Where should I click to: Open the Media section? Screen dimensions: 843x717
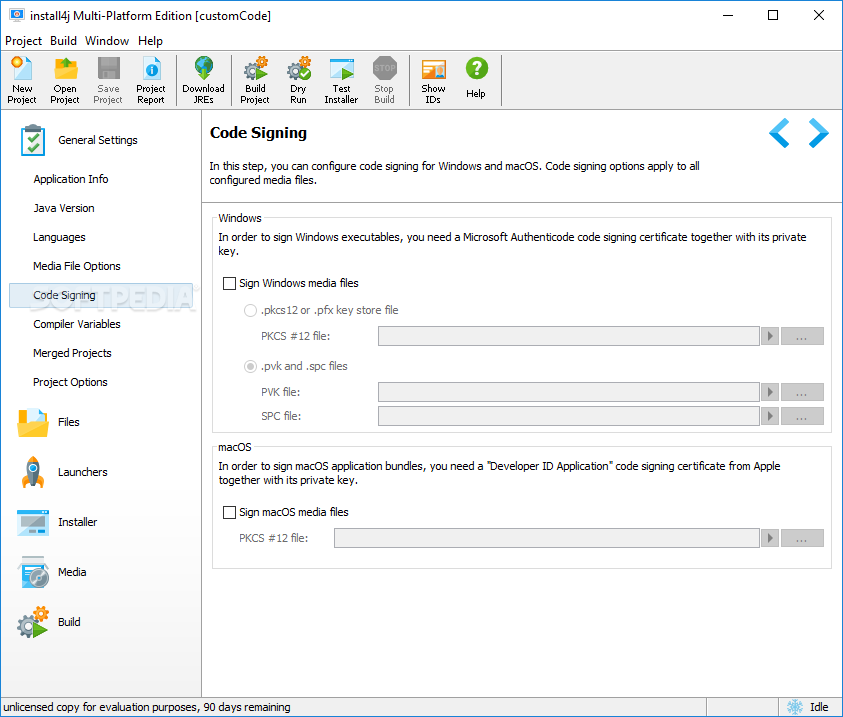(52, 572)
